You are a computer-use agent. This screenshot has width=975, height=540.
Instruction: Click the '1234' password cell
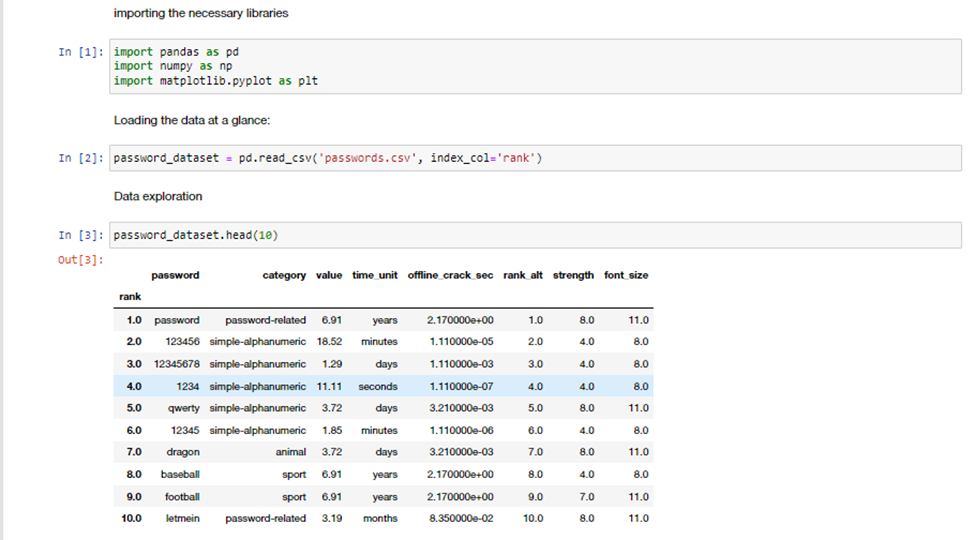coord(188,386)
